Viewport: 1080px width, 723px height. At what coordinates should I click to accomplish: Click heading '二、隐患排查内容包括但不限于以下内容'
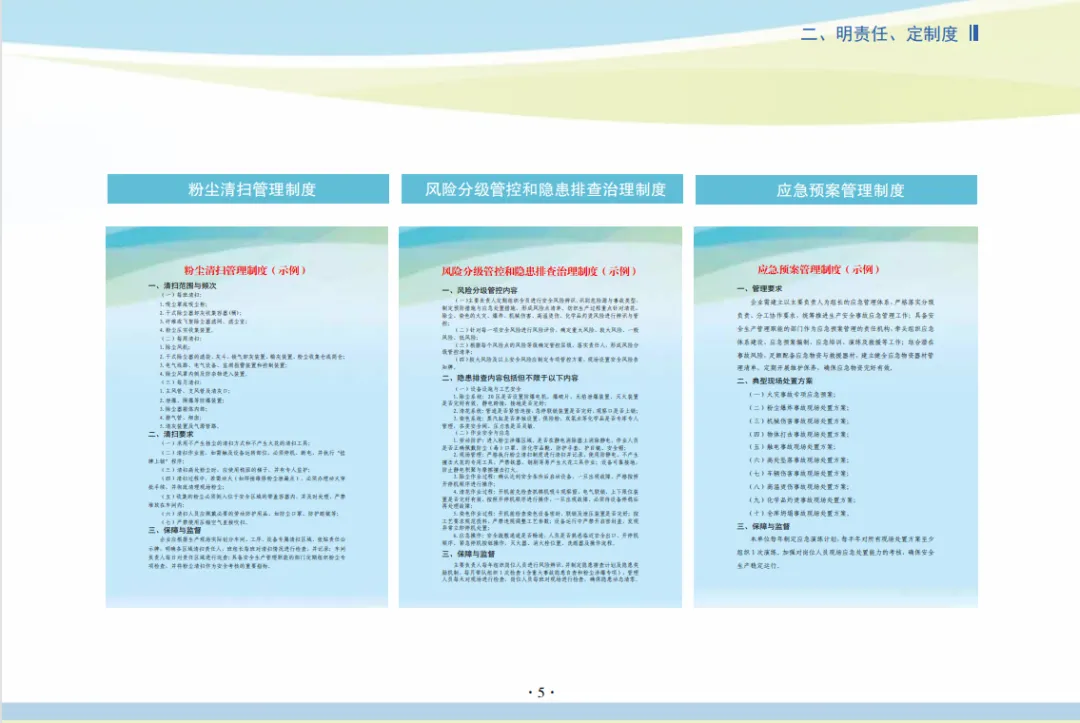[x=510, y=378]
